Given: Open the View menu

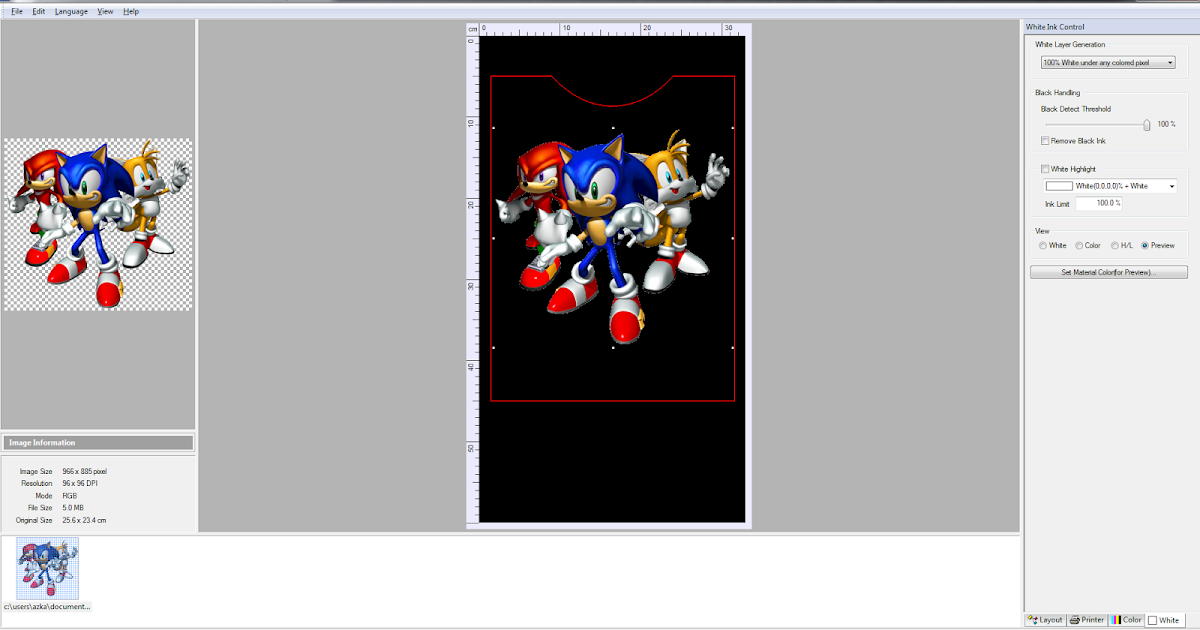Looking at the screenshot, I should (105, 11).
